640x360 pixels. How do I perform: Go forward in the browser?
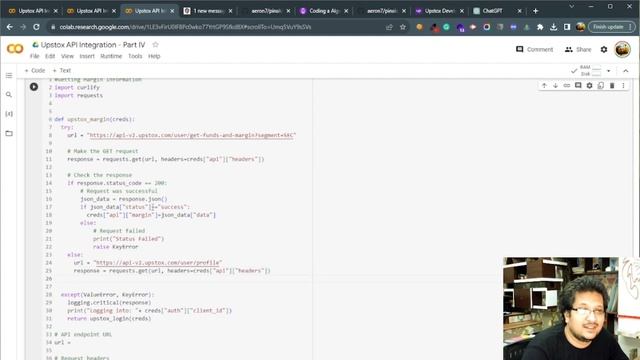click(x=23, y=27)
